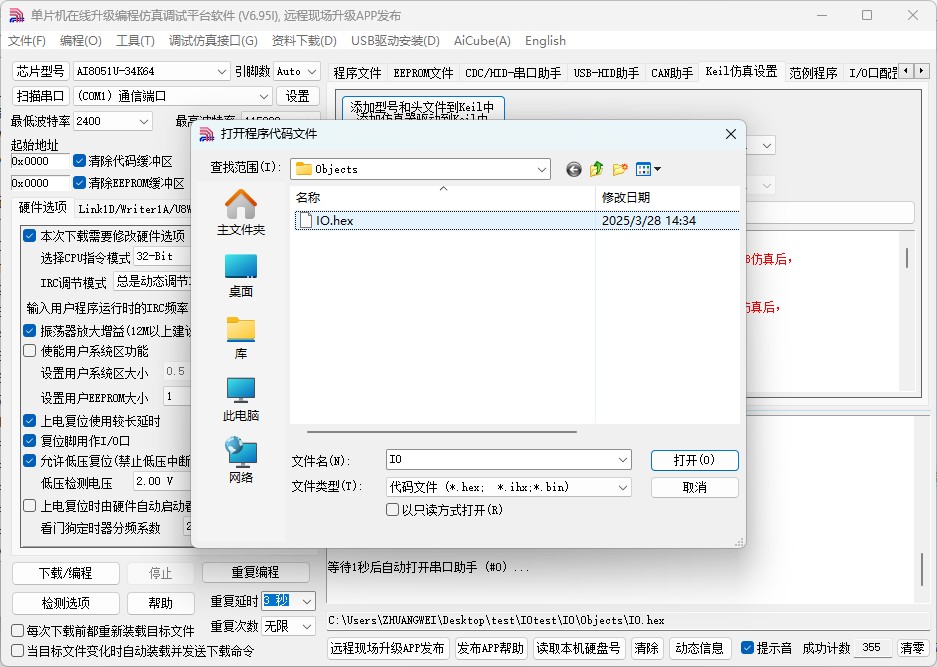Open This PC location in dialog sidebar
The image size is (937, 667).
241,399
